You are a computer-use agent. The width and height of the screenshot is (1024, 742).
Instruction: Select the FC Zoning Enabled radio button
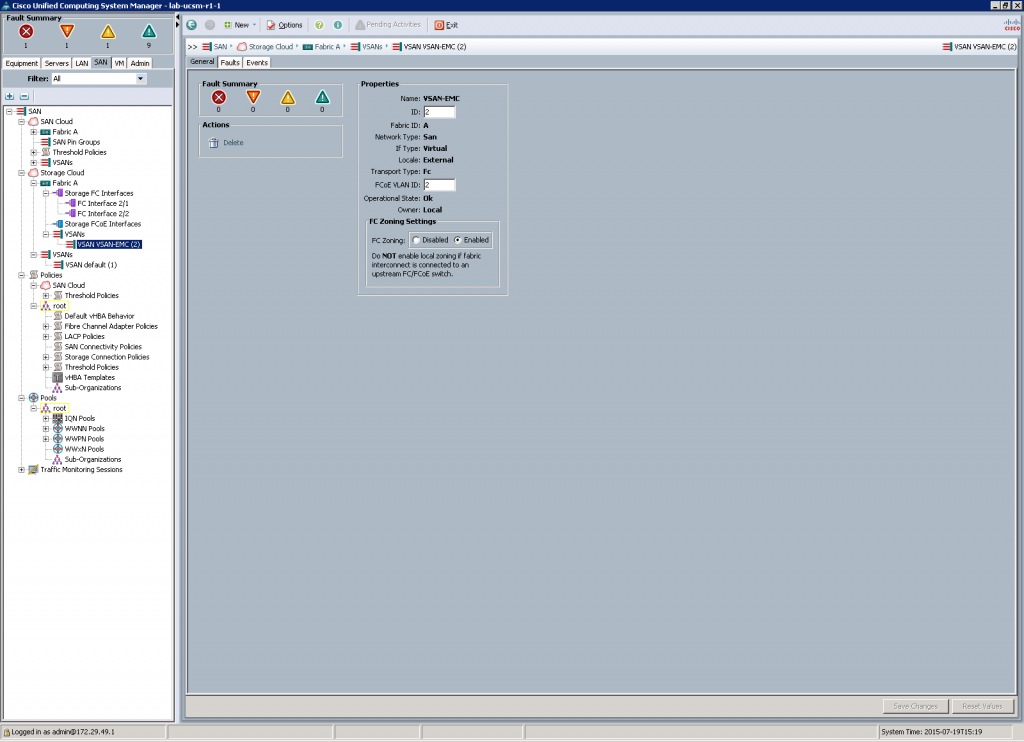(457, 240)
